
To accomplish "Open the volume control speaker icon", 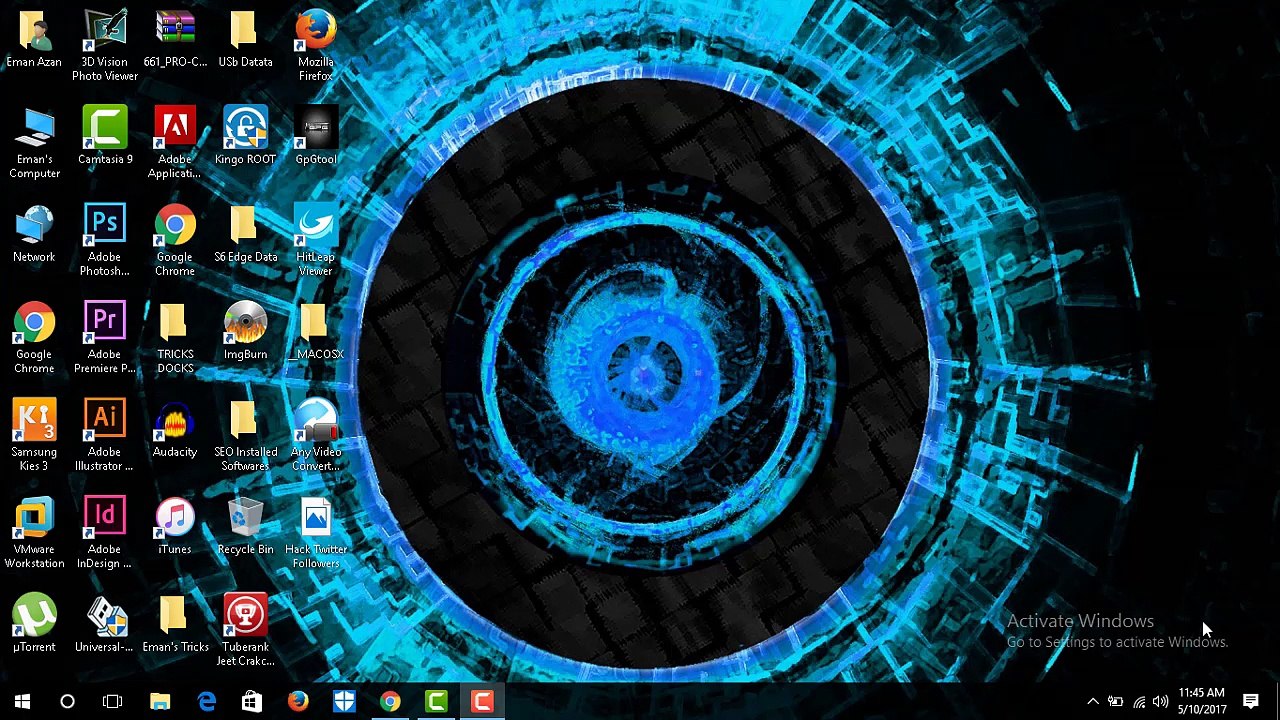I will (x=1160, y=701).
